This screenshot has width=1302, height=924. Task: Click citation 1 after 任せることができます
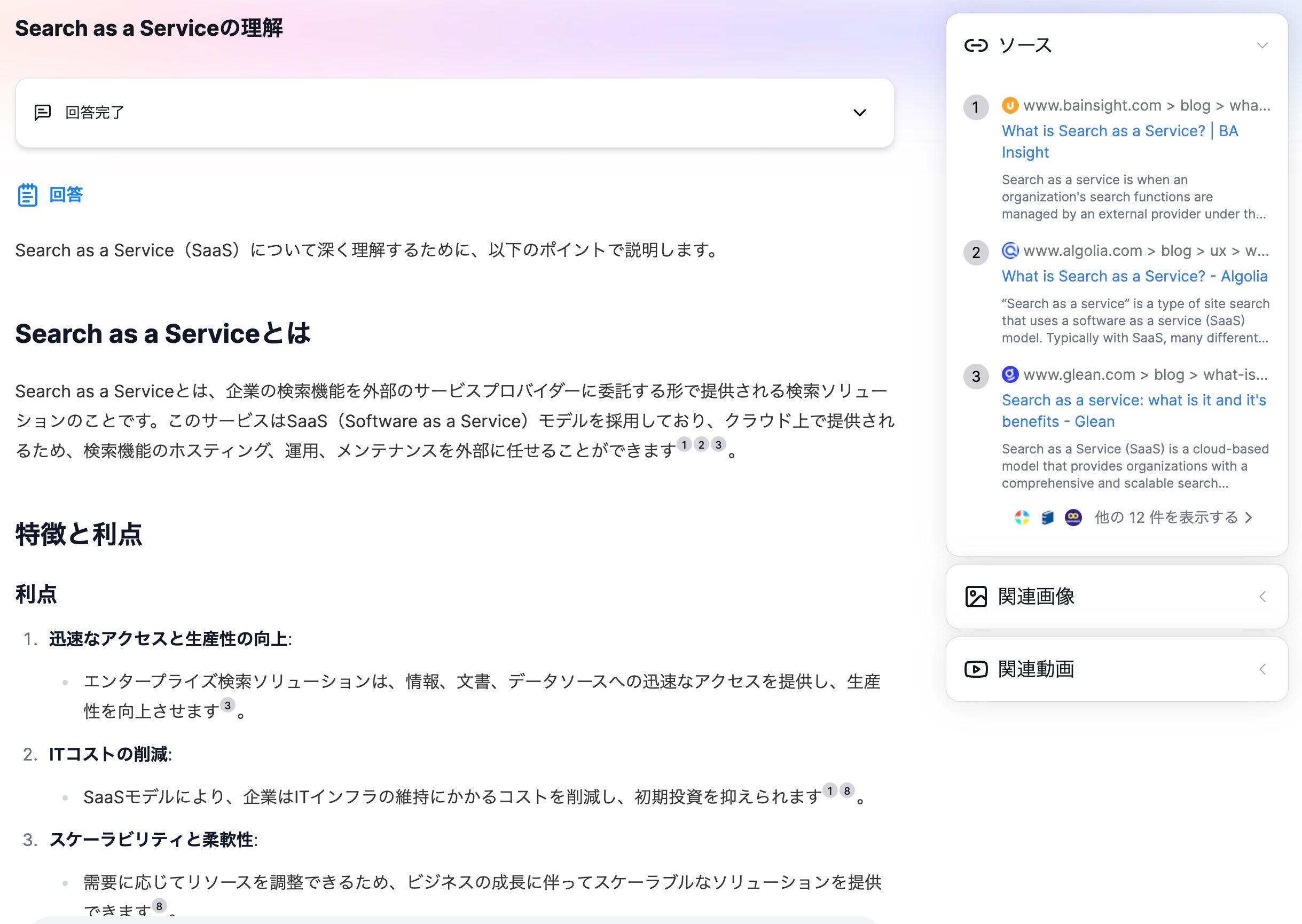click(x=684, y=444)
